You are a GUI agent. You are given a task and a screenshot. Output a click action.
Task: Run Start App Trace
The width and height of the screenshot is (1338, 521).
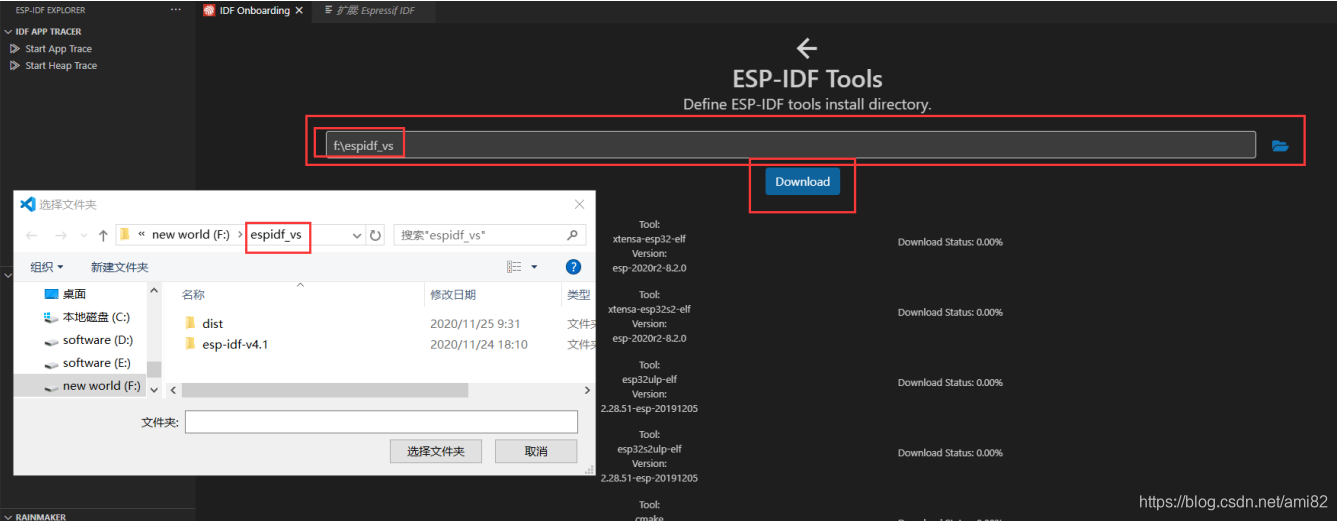click(x=58, y=48)
